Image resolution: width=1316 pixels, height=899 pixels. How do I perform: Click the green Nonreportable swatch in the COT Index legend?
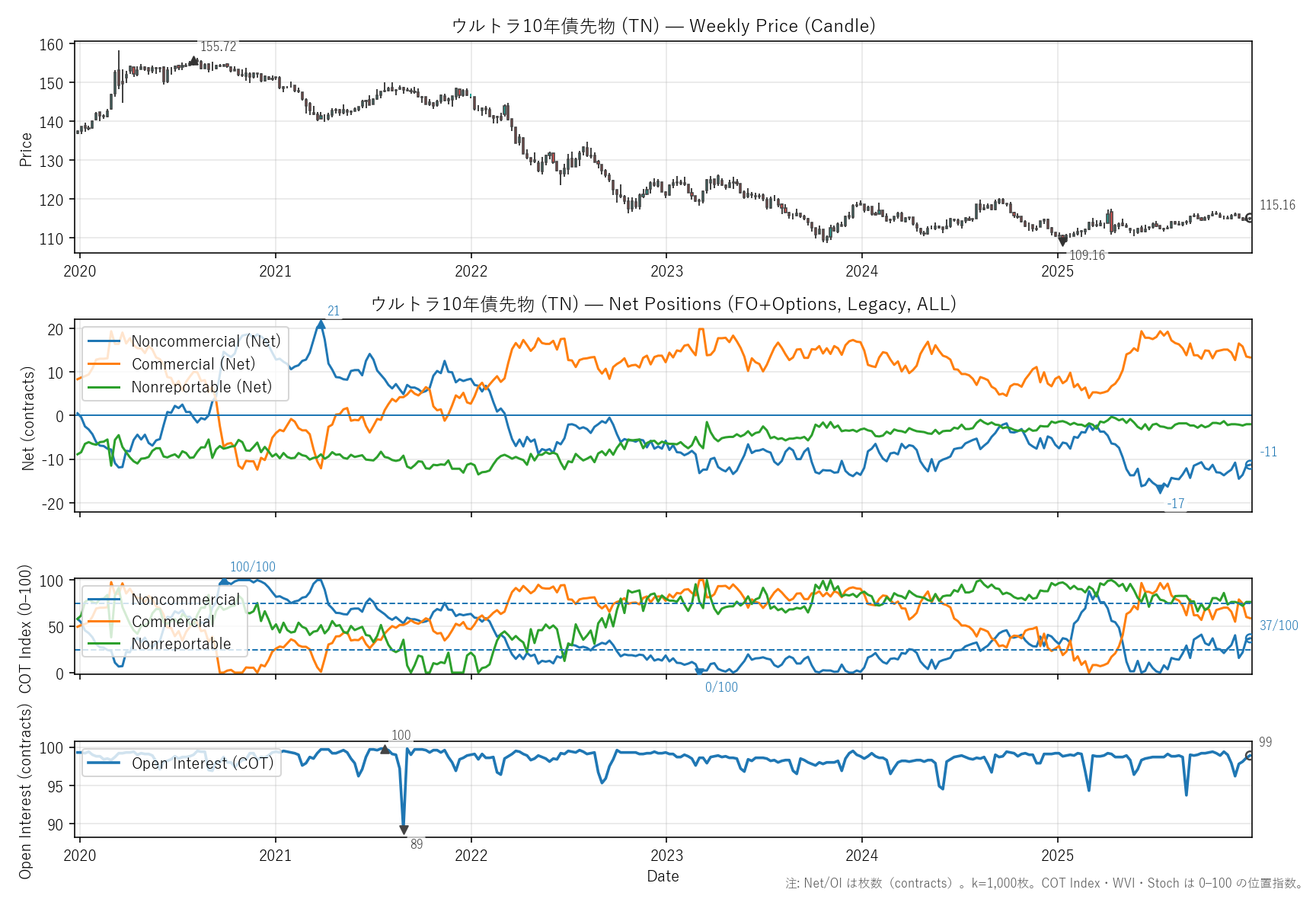(104, 644)
